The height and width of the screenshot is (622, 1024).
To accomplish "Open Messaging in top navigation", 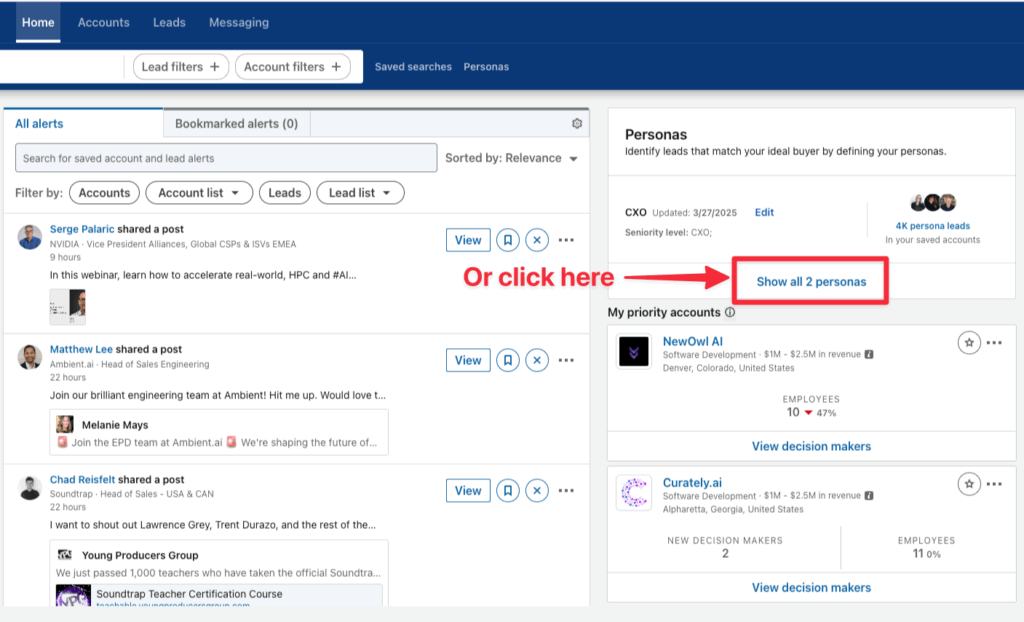I will click(239, 22).
